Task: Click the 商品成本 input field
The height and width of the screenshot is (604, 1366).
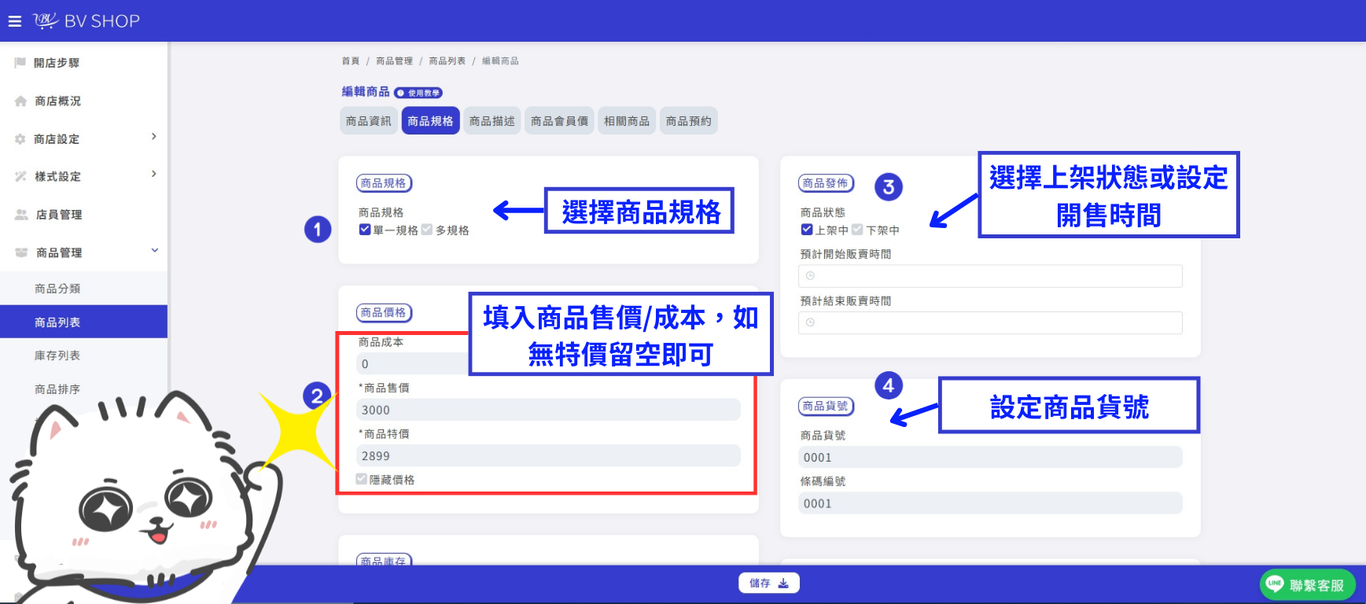Action: coord(413,364)
